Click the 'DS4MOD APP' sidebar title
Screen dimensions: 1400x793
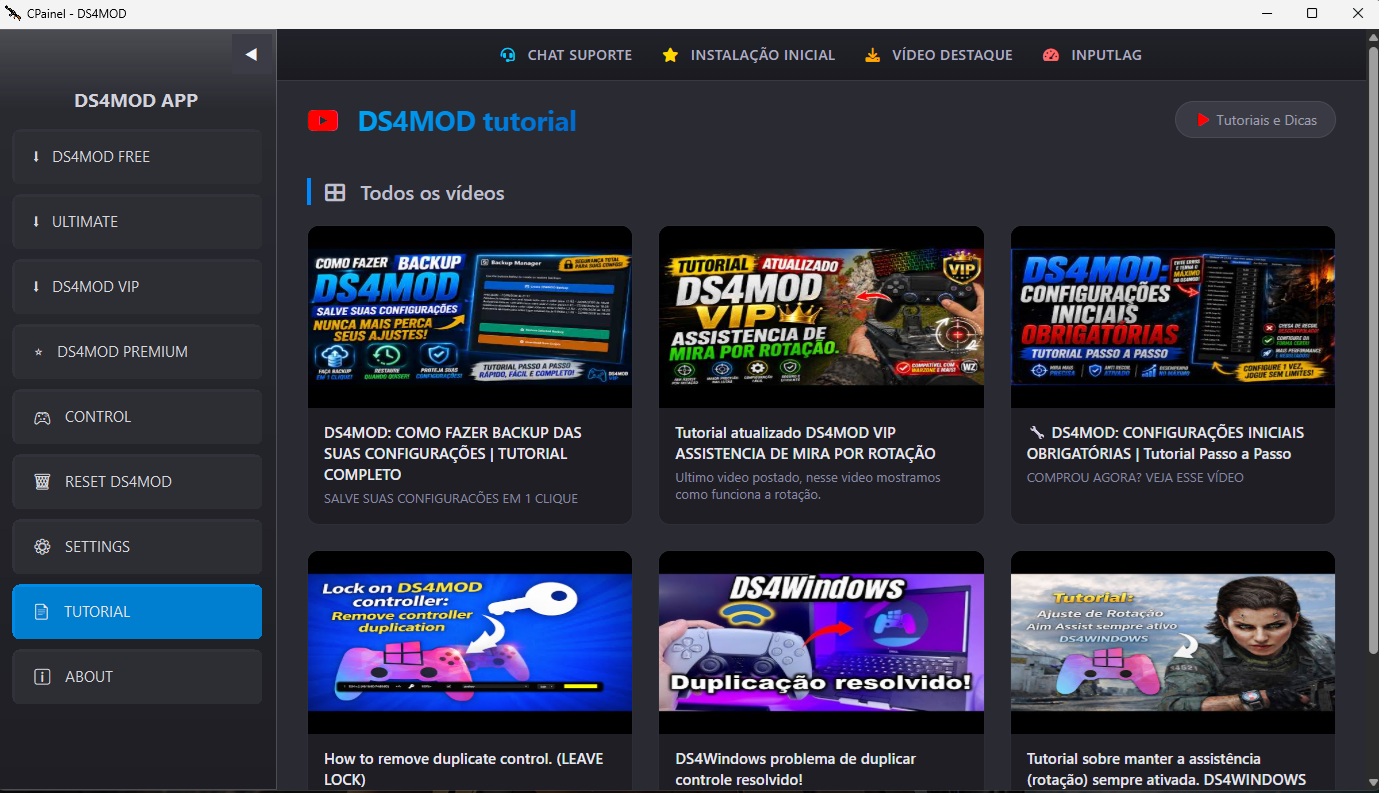pos(136,100)
